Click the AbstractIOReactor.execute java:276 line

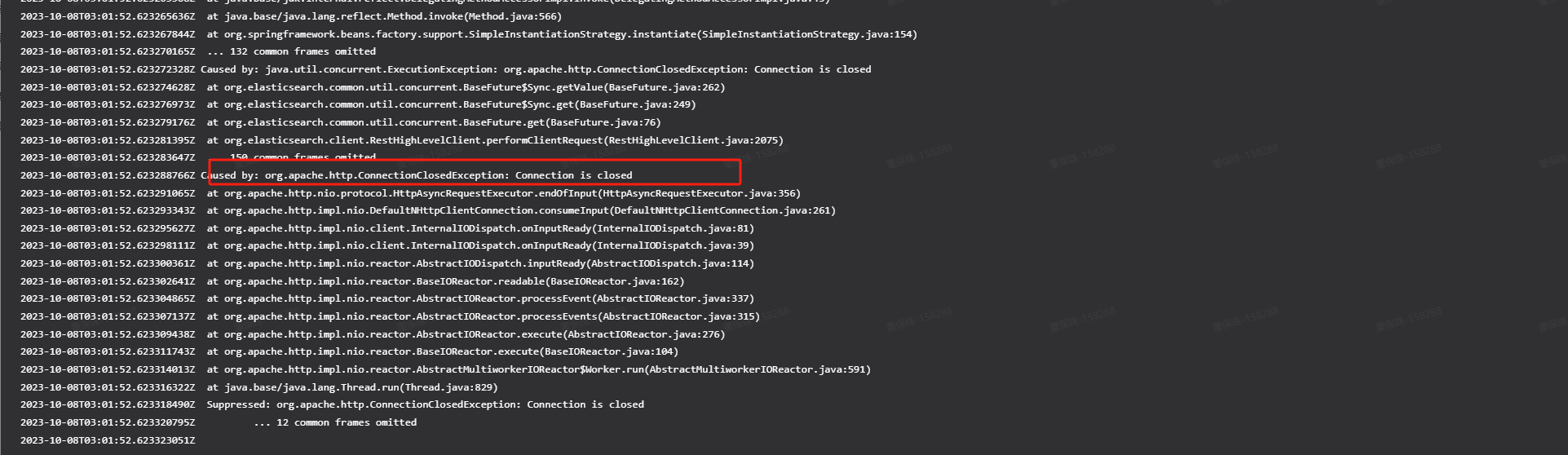click(373, 334)
